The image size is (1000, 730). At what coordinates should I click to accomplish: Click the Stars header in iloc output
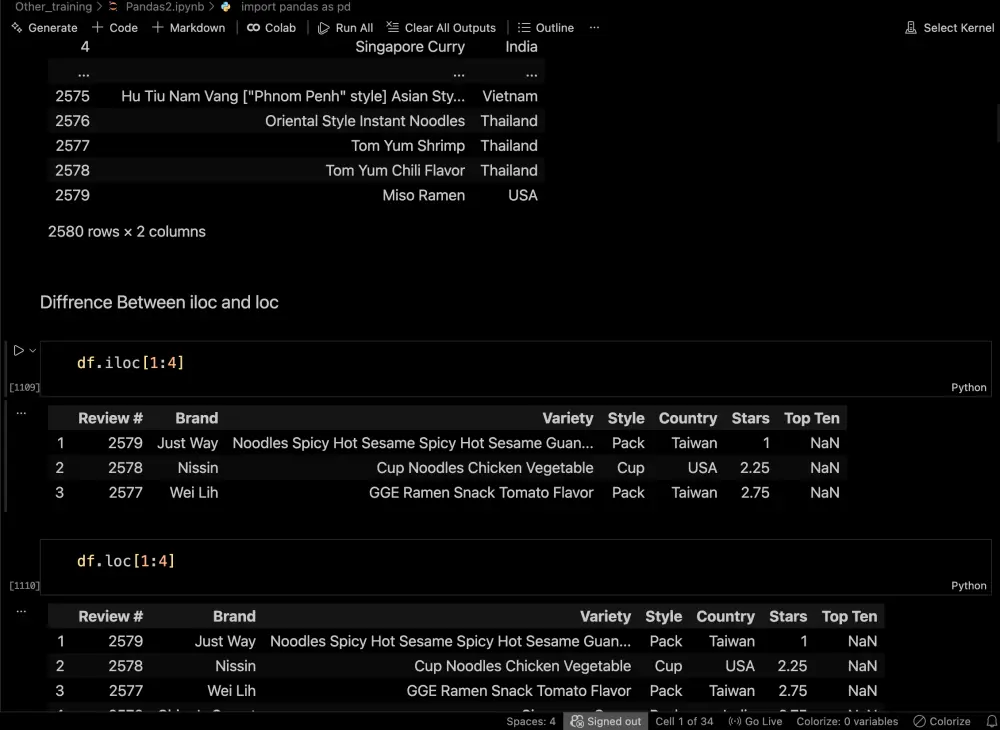click(x=750, y=418)
